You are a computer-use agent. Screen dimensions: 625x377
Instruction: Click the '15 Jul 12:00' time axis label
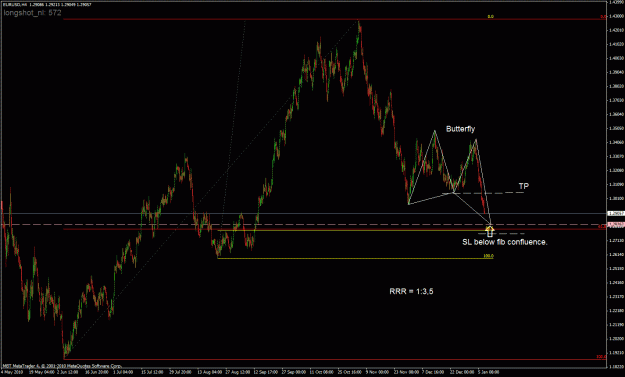152,372
